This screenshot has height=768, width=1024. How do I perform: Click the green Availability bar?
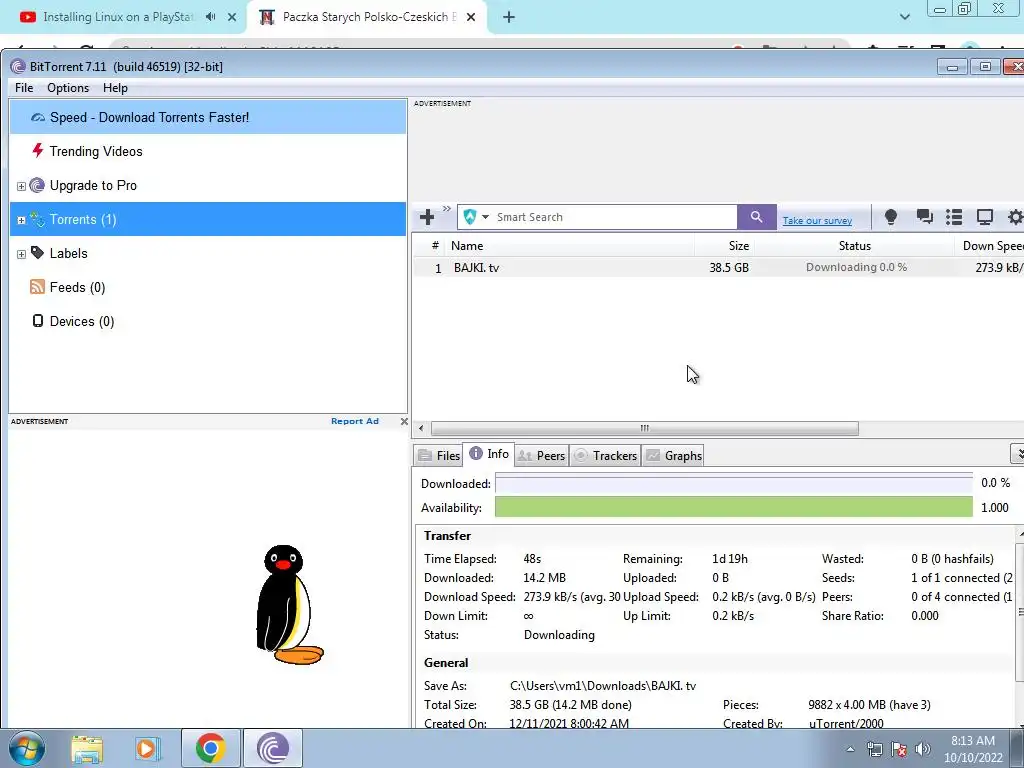(x=733, y=507)
